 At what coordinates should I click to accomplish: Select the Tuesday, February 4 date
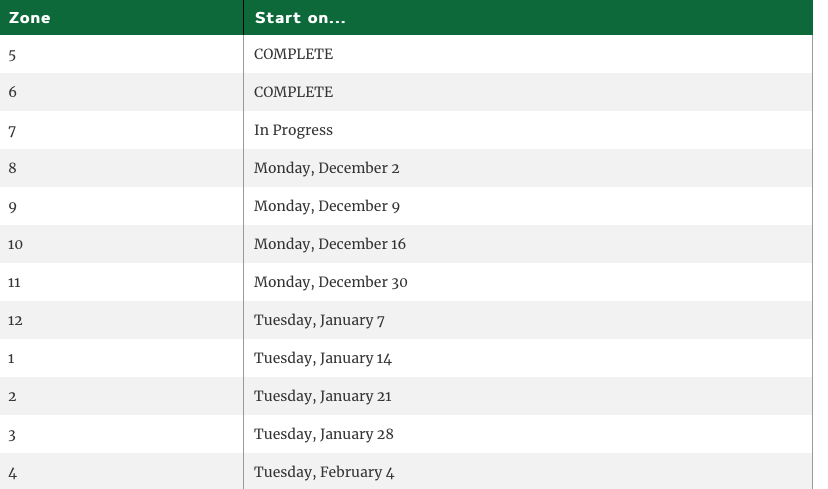pos(324,472)
